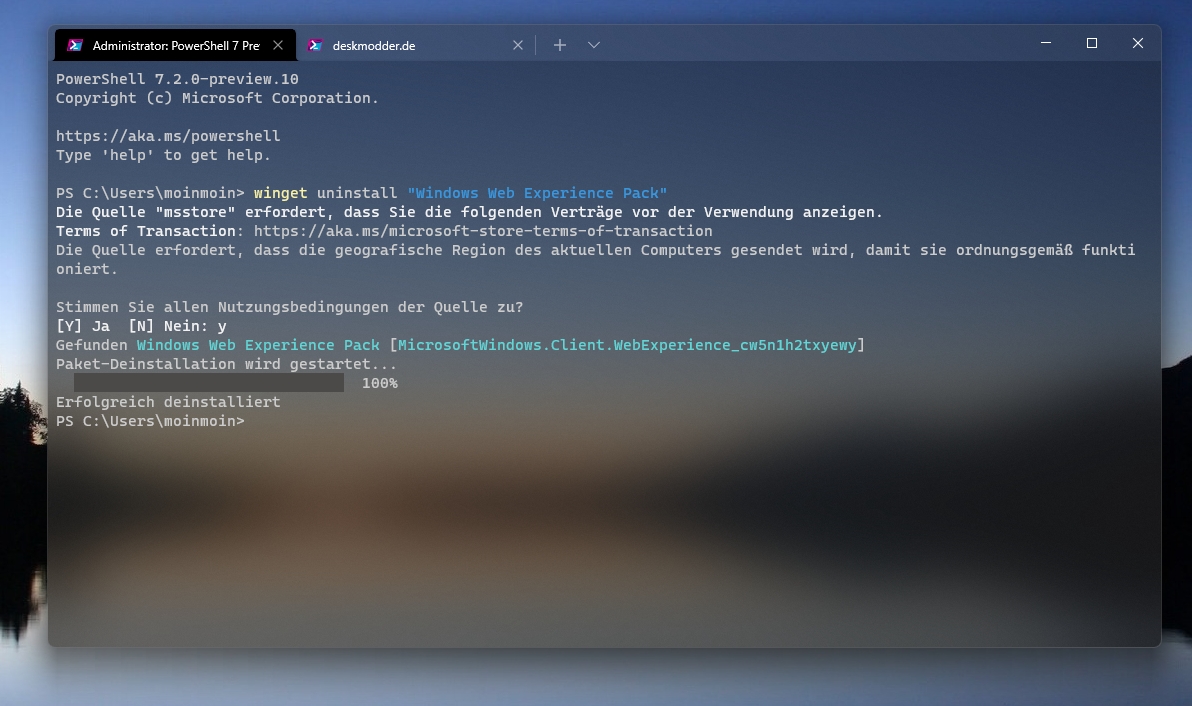This screenshot has height=706, width=1192.
Task: Close the Administrator: PowerShell 7 Pre tab
Action: tap(278, 46)
